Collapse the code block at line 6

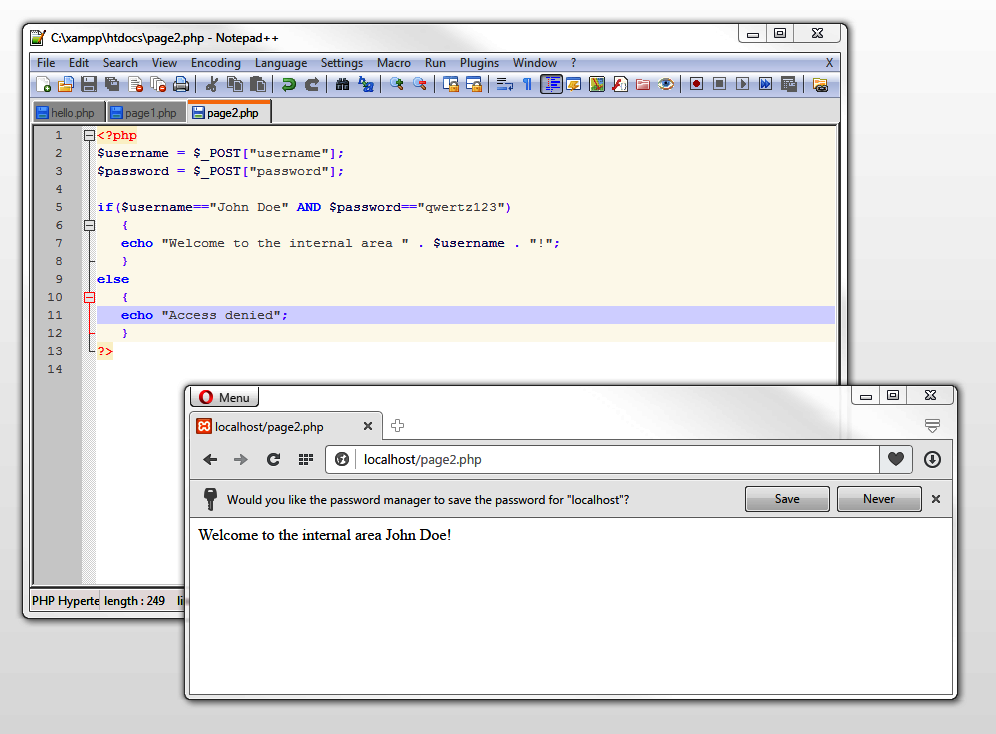coord(88,224)
